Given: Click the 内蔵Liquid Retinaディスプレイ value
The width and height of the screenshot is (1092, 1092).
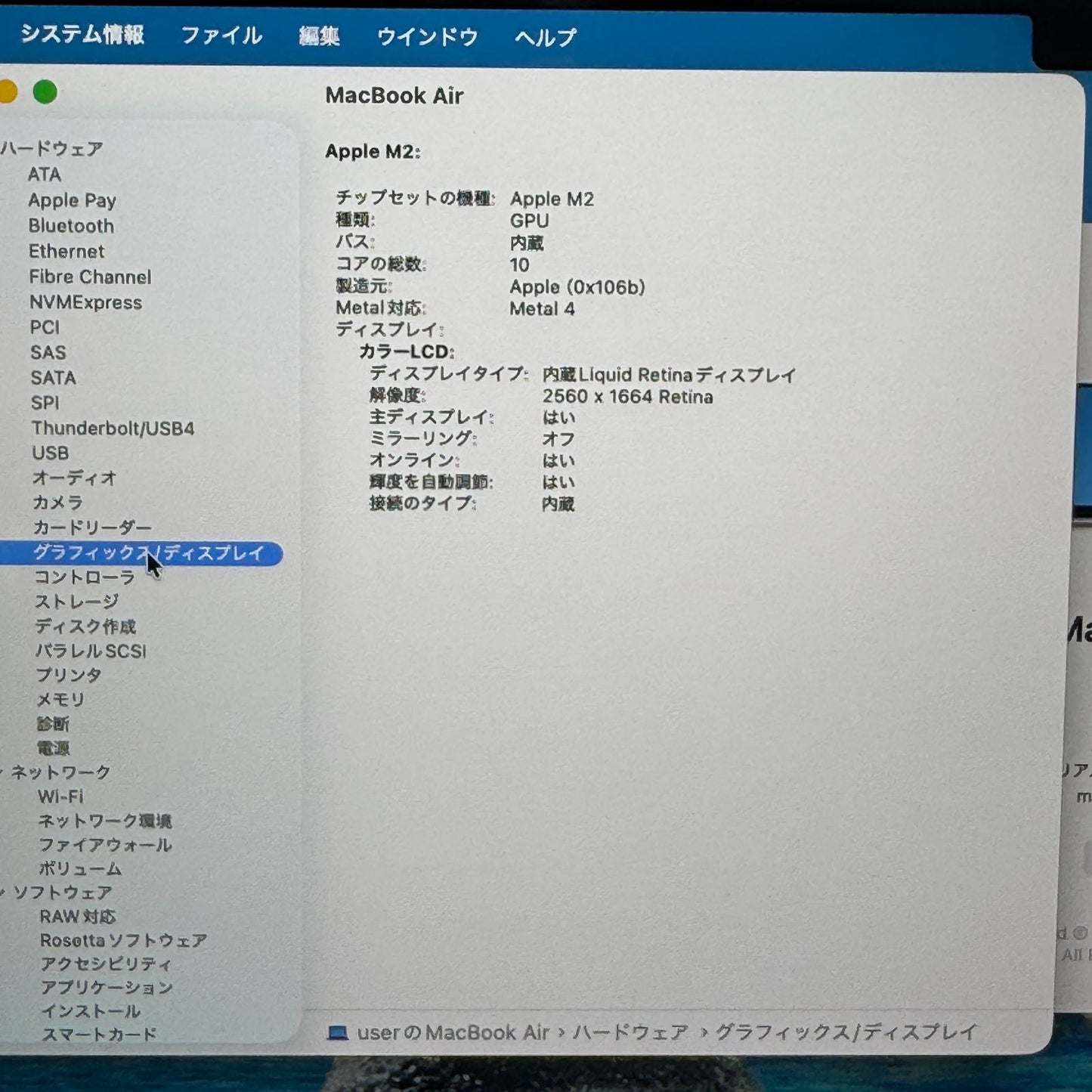Looking at the screenshot, I should pyautogui.click(x=669, y=375).
